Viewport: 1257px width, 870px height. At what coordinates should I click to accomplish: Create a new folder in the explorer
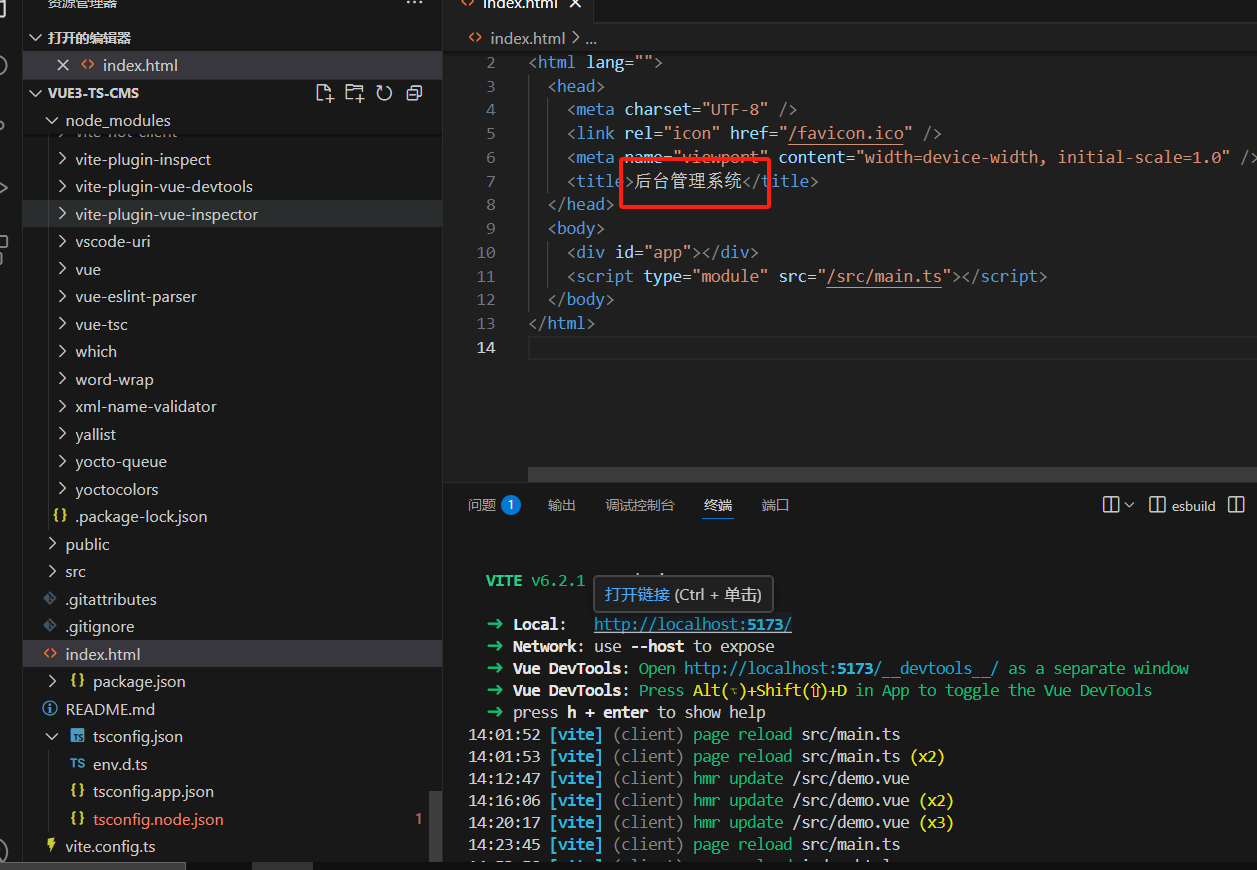point(354,93)
